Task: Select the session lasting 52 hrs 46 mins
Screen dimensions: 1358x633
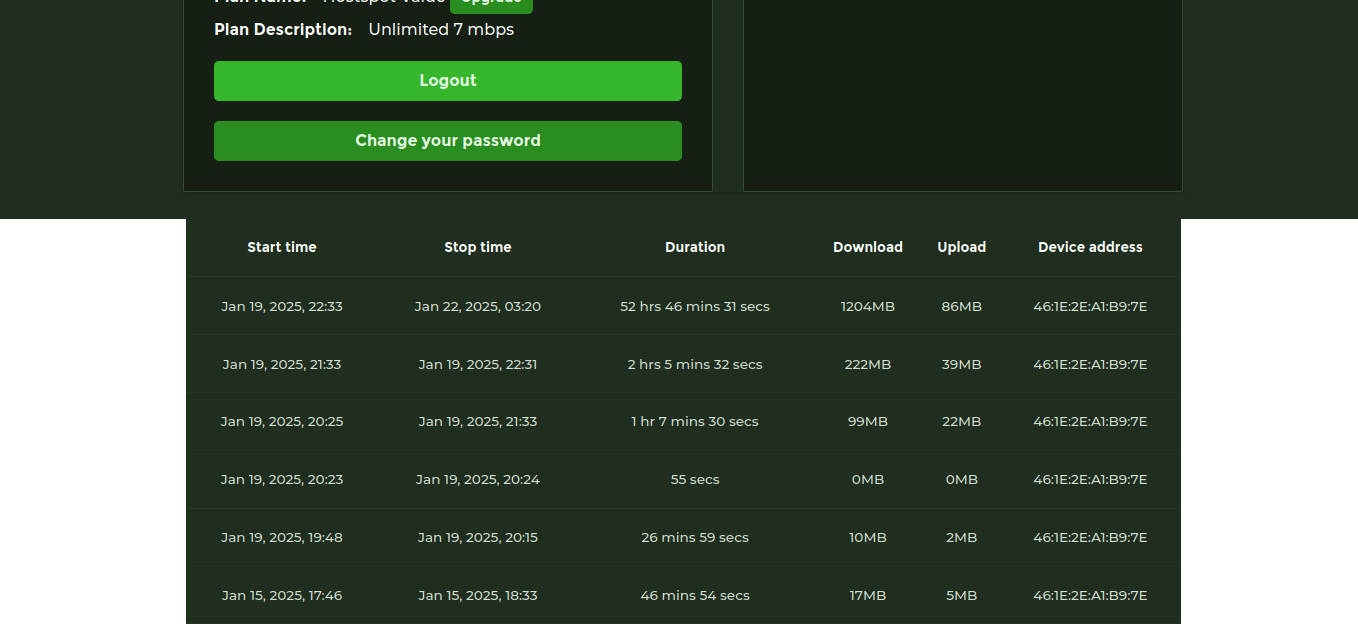Action: (694, 306)
